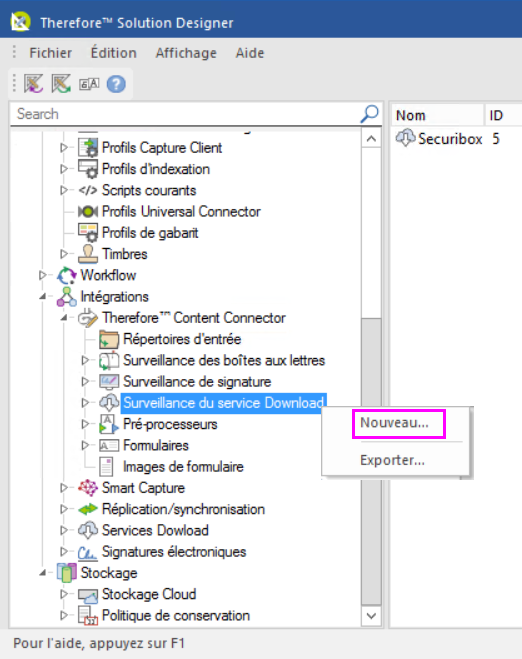Collapse the Intégrations node

point(43,297)
